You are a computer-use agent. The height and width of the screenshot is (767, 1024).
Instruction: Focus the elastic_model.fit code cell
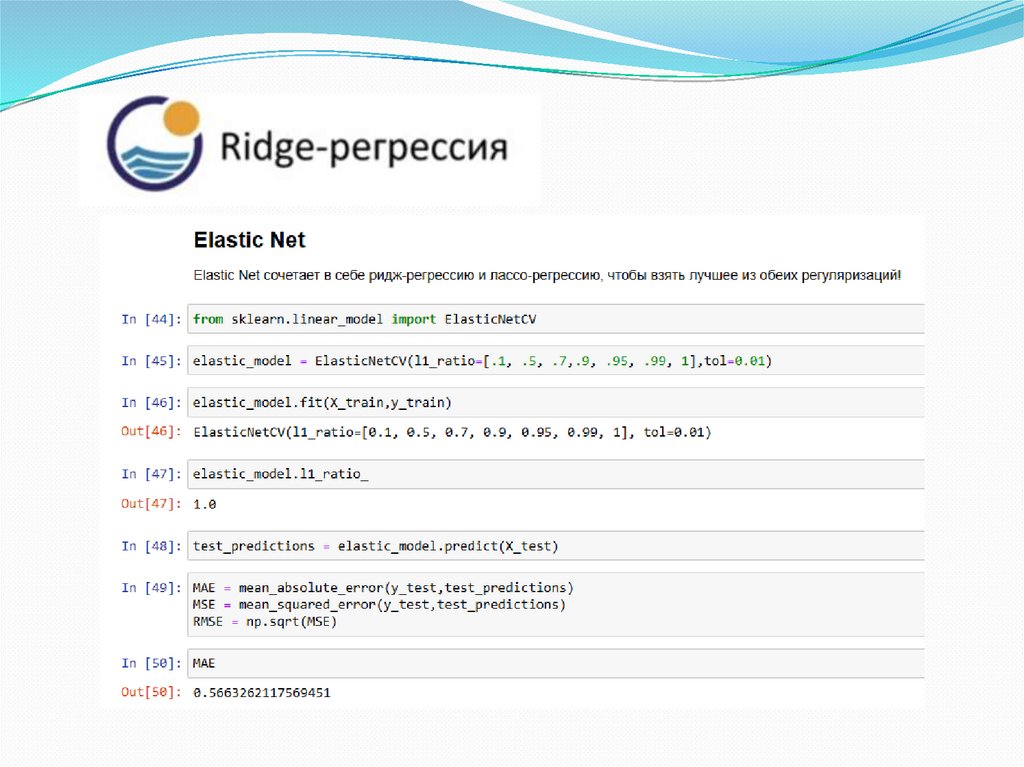pos(555,402)
